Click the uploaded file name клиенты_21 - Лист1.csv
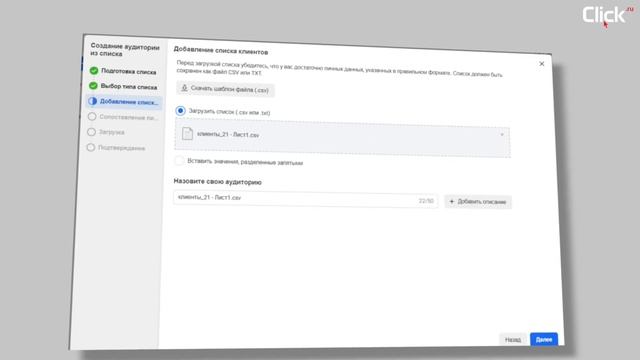 [x=228, y=134]
